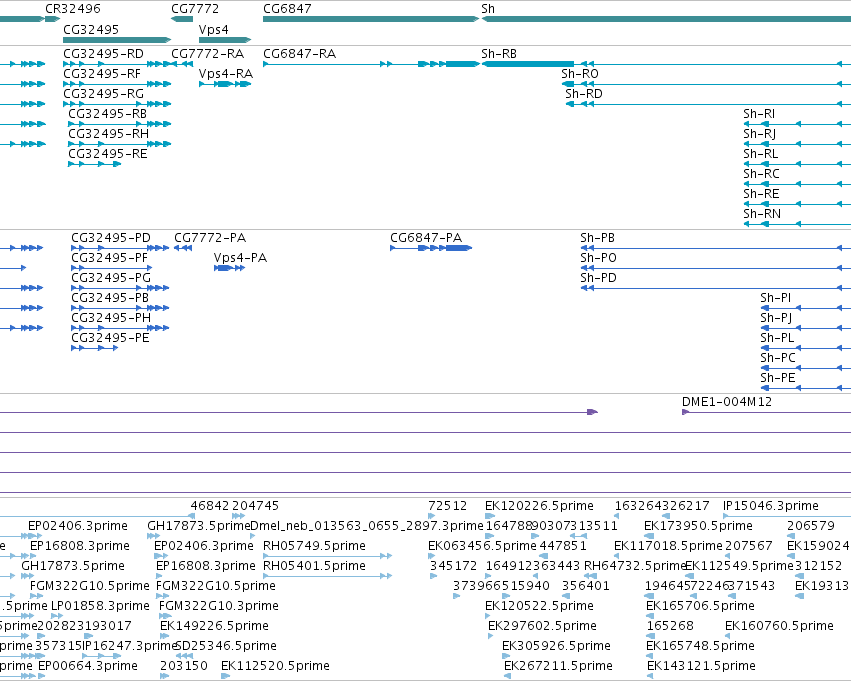Open the Vps4-PA protein label
851x681 pixels.
pos(240,258)
